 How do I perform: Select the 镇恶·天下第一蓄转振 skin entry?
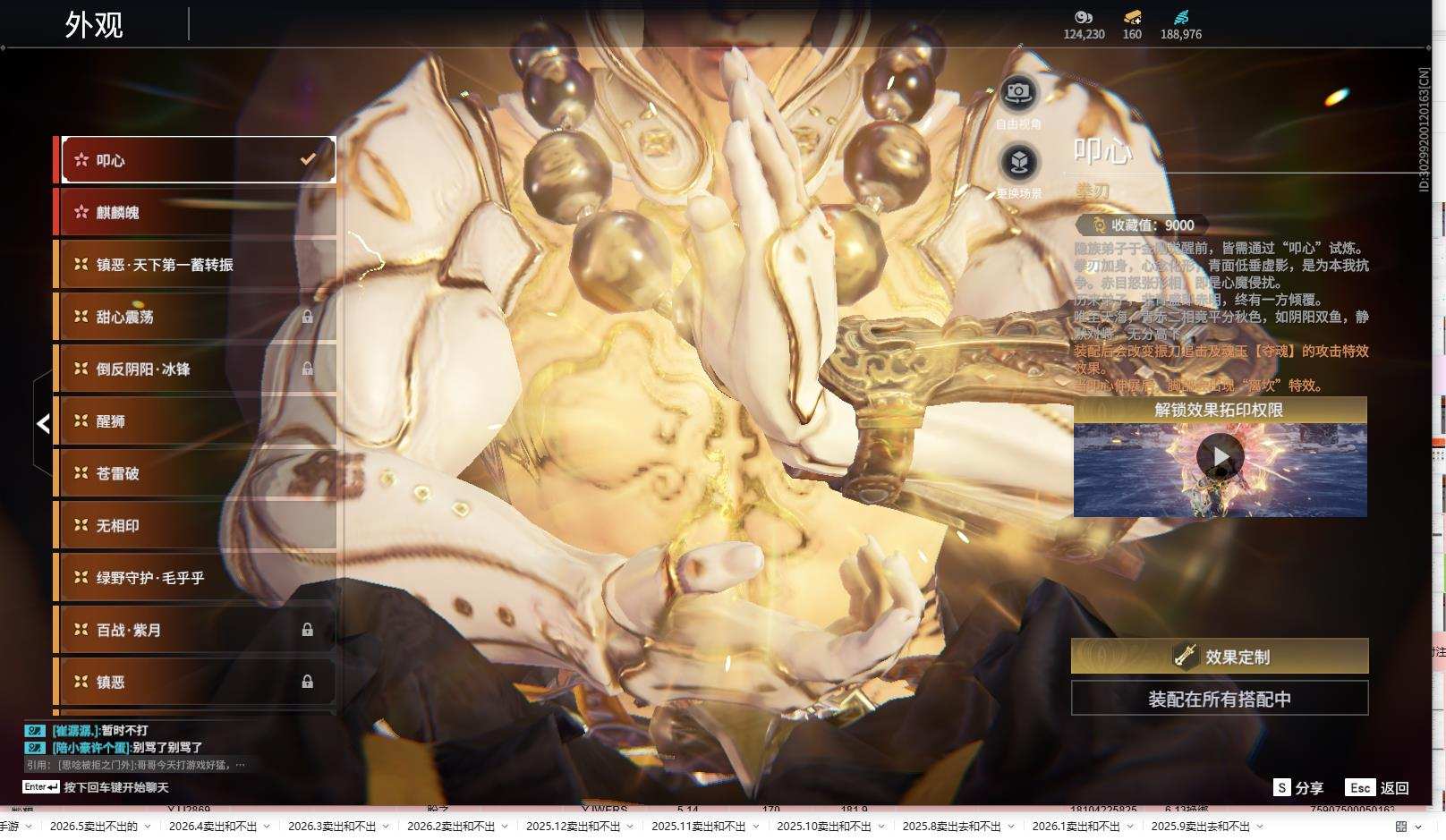pos(195,264)
